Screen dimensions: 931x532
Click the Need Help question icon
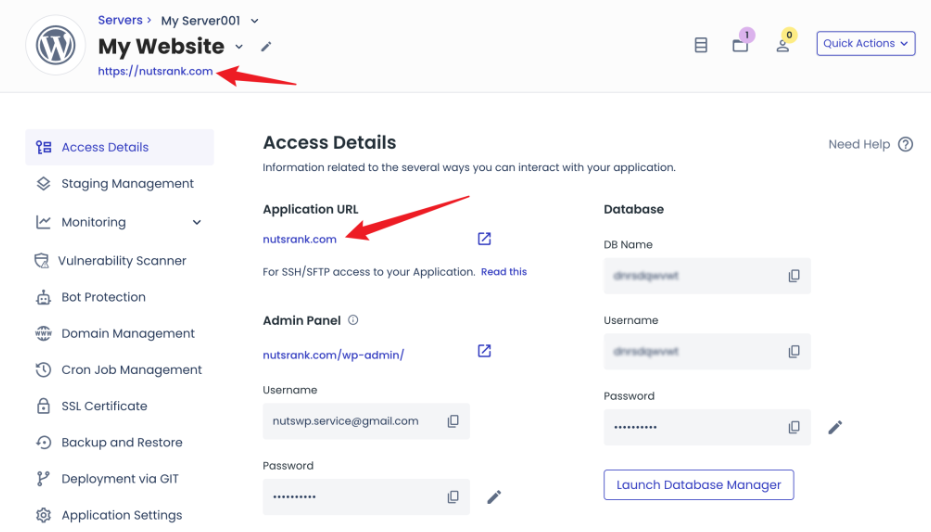[x=905, y=144]
